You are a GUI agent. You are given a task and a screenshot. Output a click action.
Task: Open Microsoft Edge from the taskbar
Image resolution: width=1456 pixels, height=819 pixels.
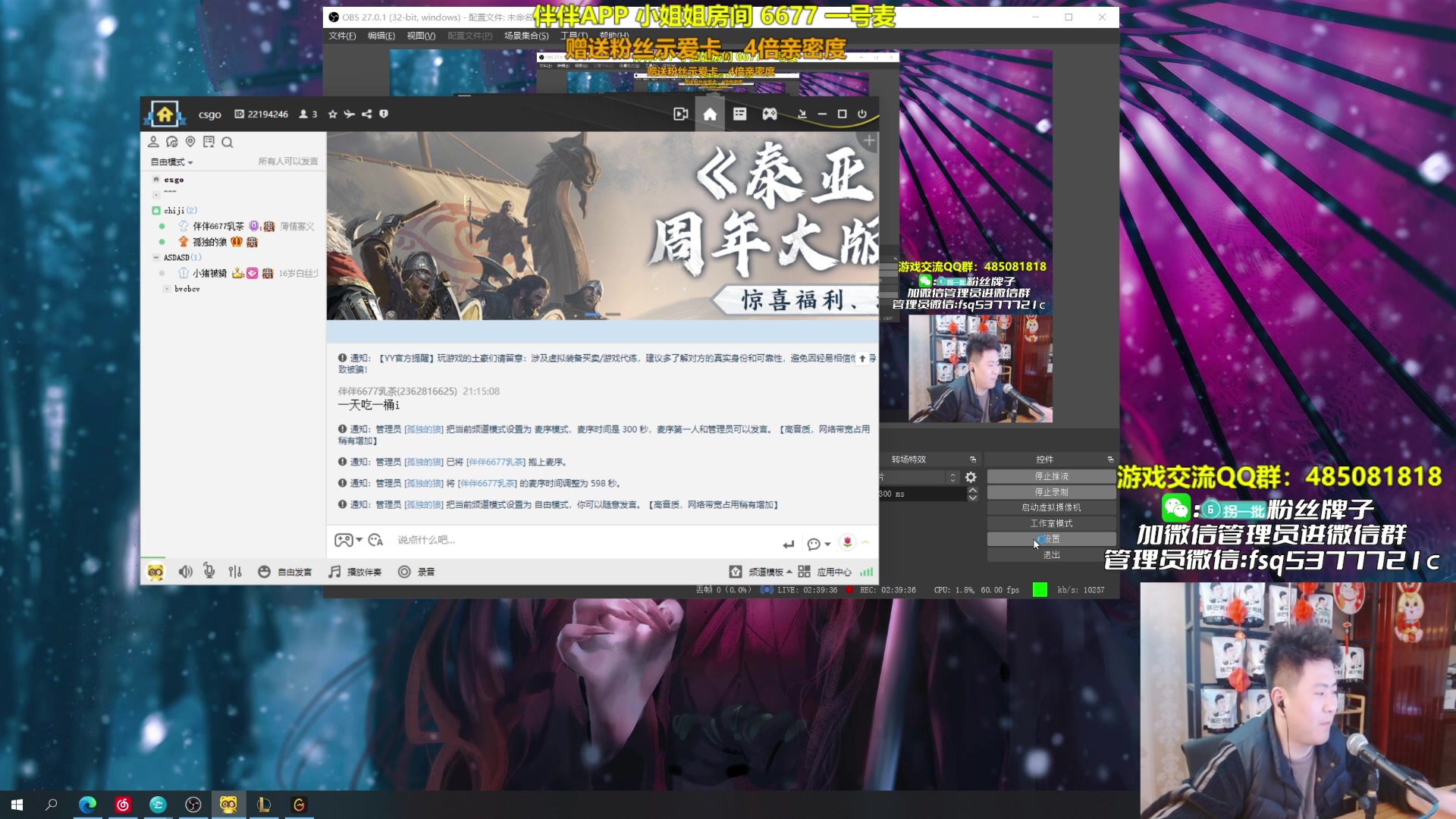point(87,805)
